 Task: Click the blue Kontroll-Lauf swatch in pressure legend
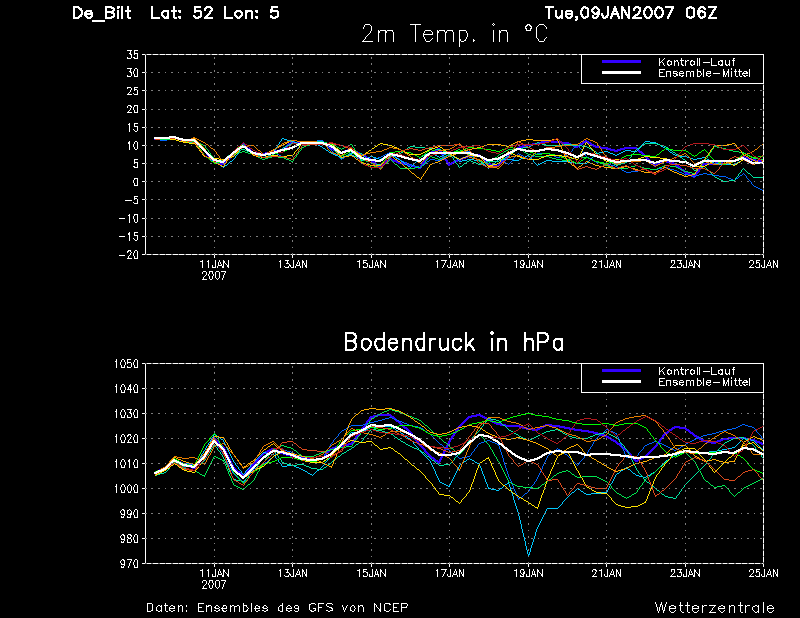621,370
